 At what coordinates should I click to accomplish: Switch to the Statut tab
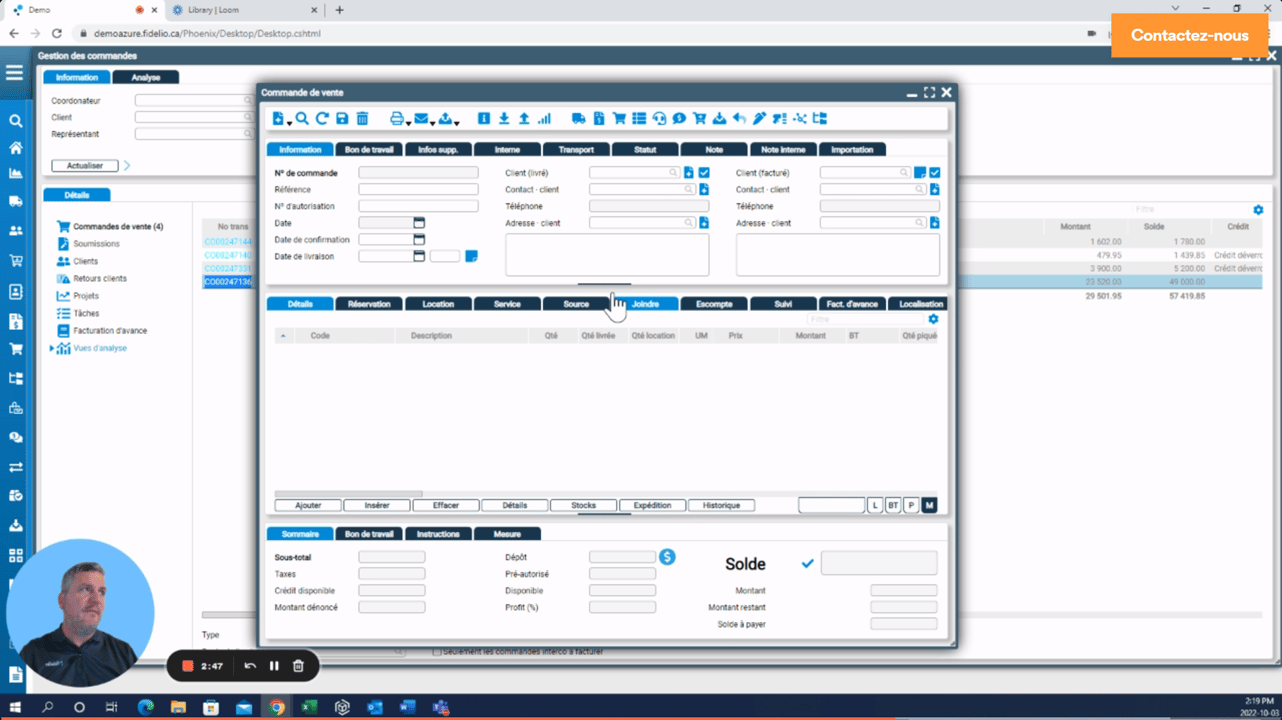tap(645, 150)
